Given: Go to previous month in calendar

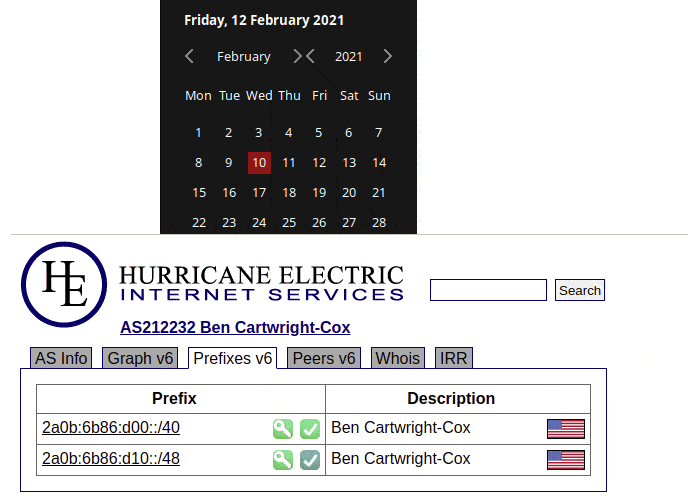Looking at the screenshot, I should pyautogui.click(x=189, y=56).
